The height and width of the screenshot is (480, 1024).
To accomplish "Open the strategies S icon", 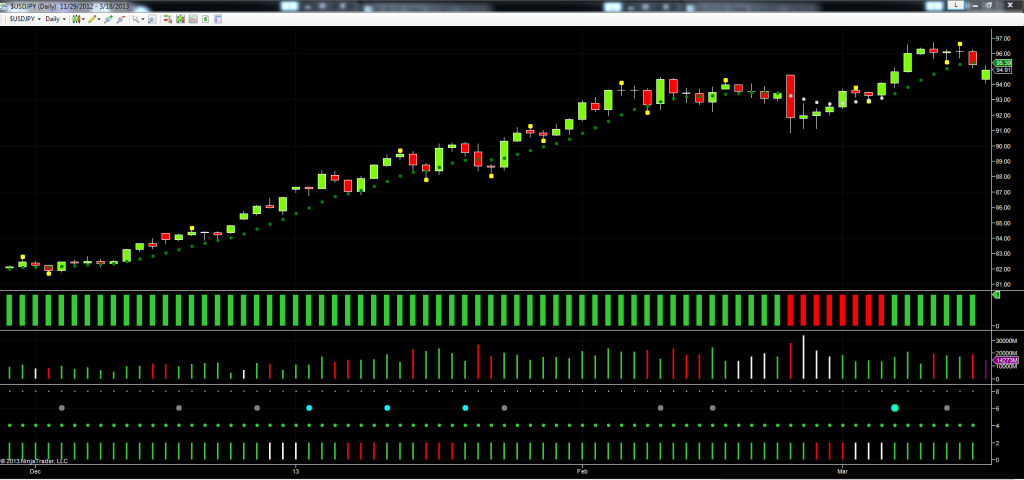I will (205, 19).
